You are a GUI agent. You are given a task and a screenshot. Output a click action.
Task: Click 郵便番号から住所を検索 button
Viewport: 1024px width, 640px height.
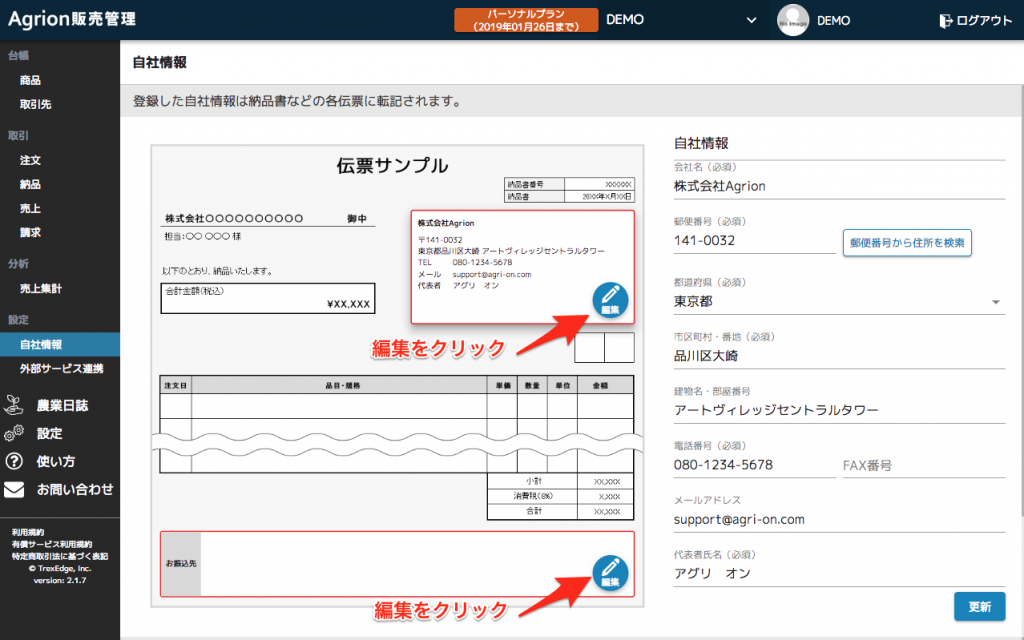point(907,243)
